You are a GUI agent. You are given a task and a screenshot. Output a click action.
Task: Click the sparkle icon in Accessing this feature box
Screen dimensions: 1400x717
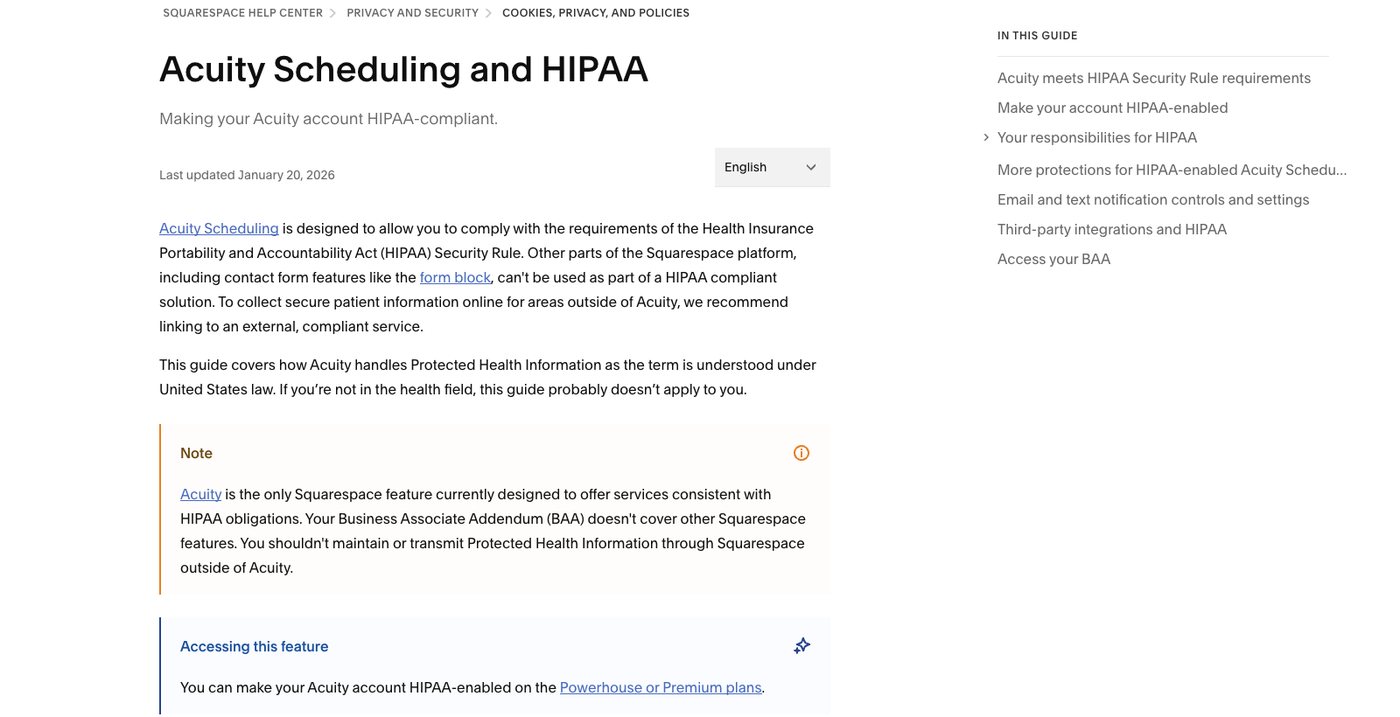pyautogui.click(x=801, y=646)
